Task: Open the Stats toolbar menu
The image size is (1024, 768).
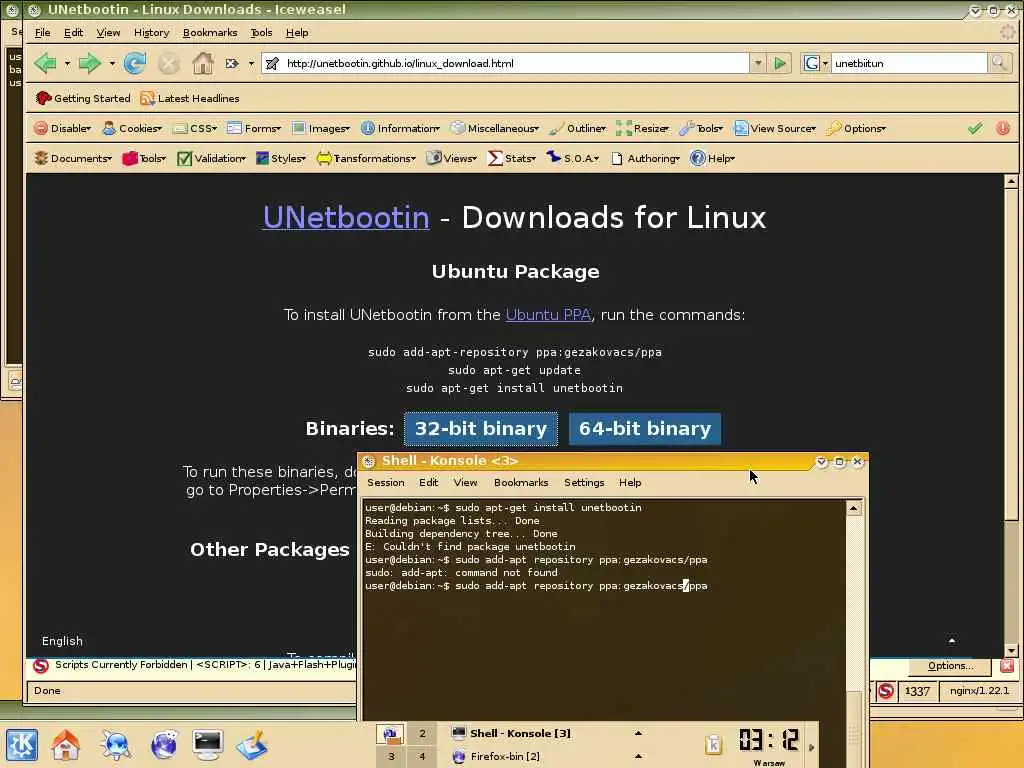Action: coord(512,158)
